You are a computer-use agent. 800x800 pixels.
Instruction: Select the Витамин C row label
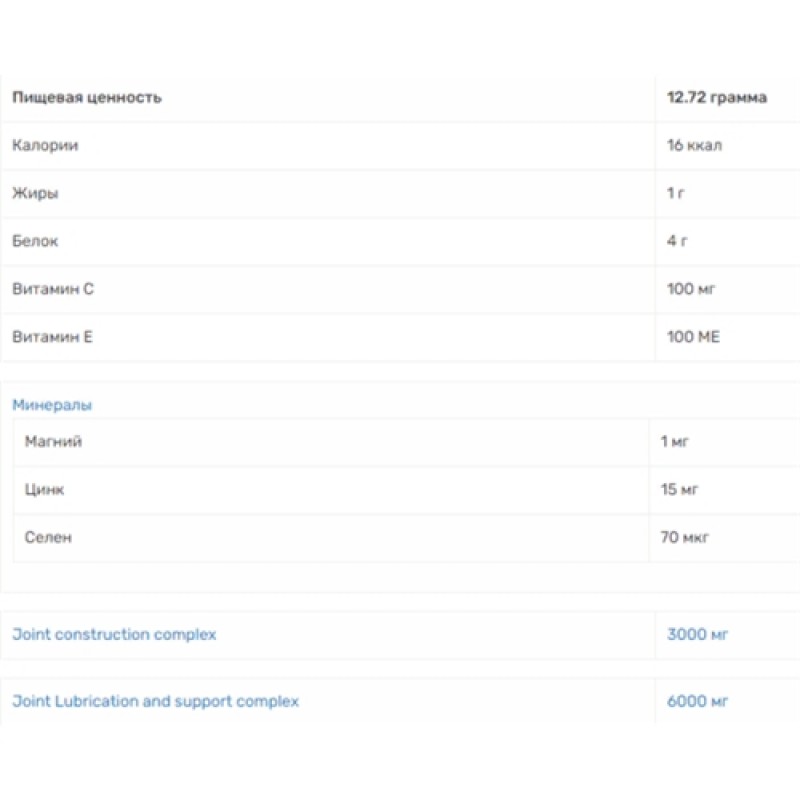(x=53, y=289)
